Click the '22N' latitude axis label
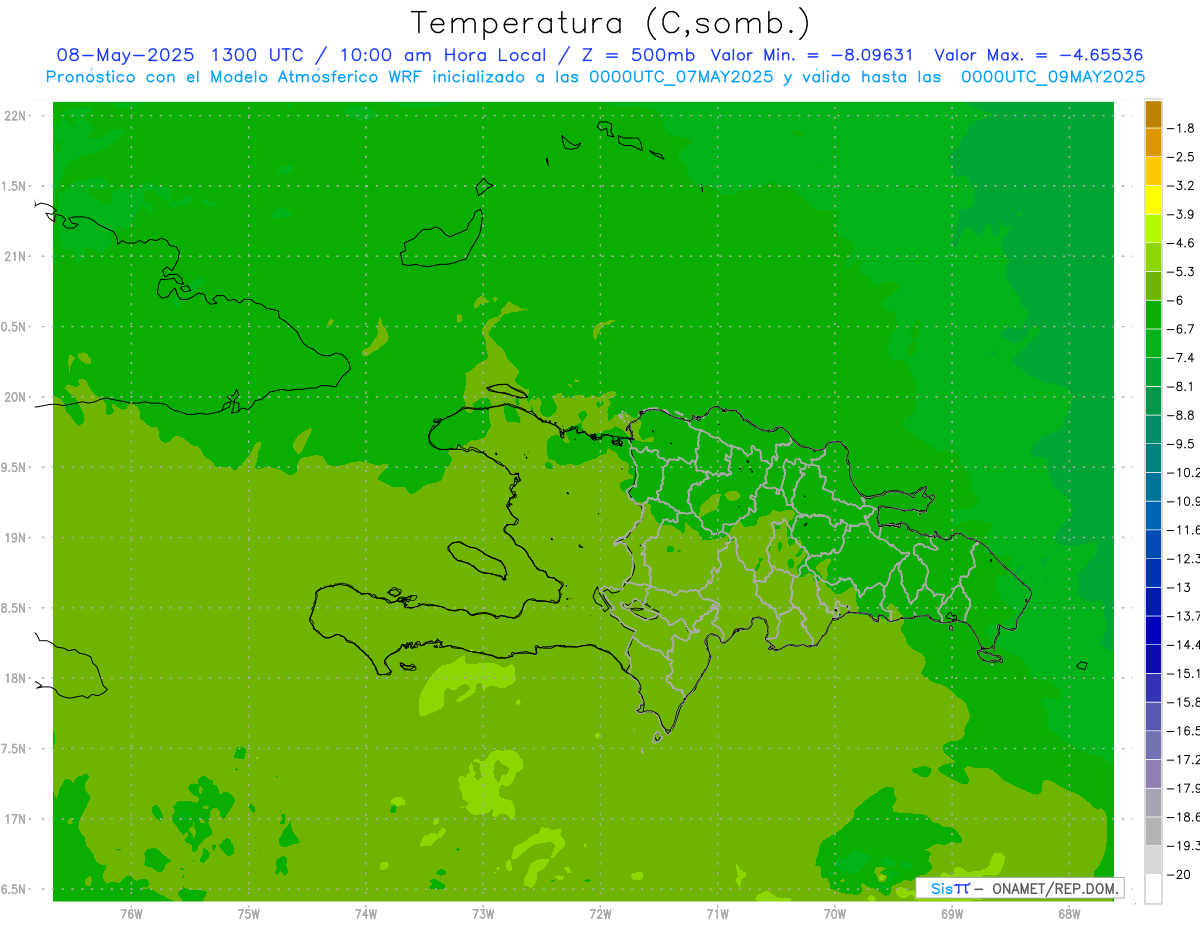 16,116
